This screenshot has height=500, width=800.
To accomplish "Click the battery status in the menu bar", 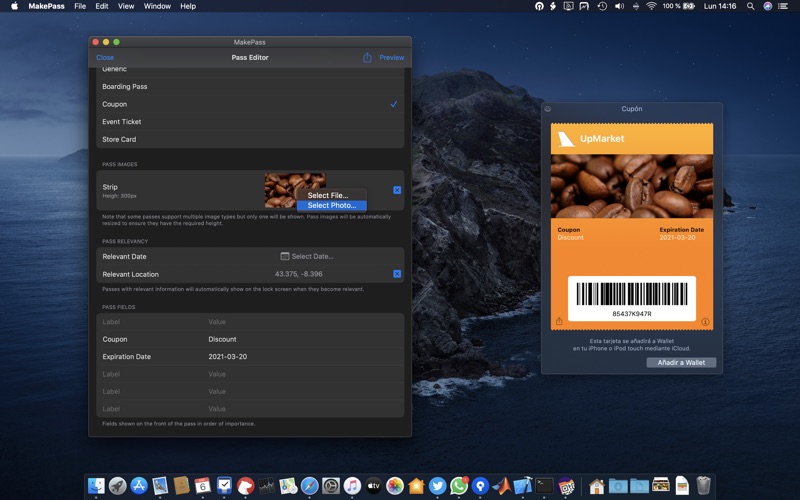I will pos(679,6).
